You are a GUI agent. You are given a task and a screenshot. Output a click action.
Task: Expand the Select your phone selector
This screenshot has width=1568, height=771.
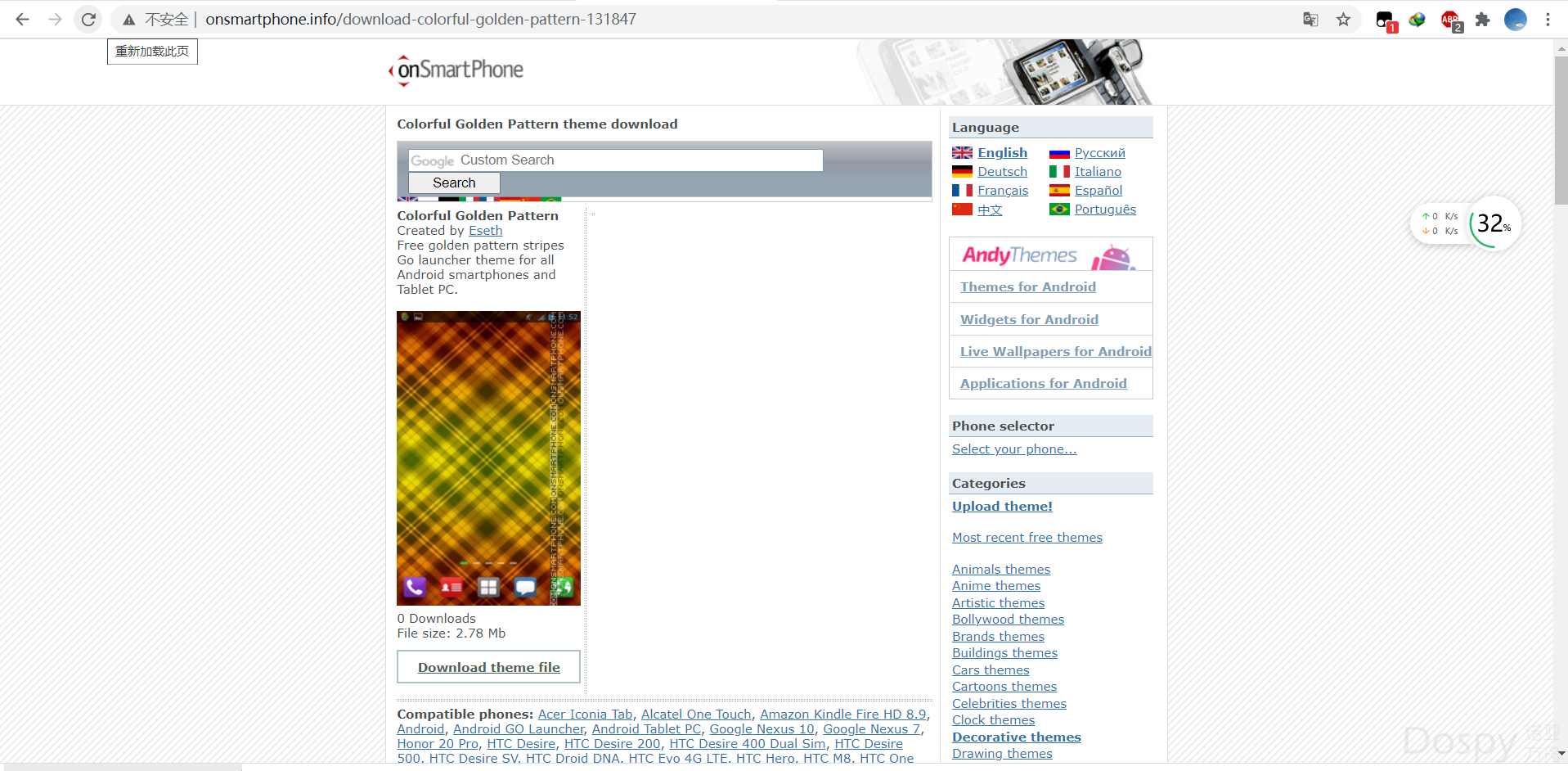(x=1013, y=449)
